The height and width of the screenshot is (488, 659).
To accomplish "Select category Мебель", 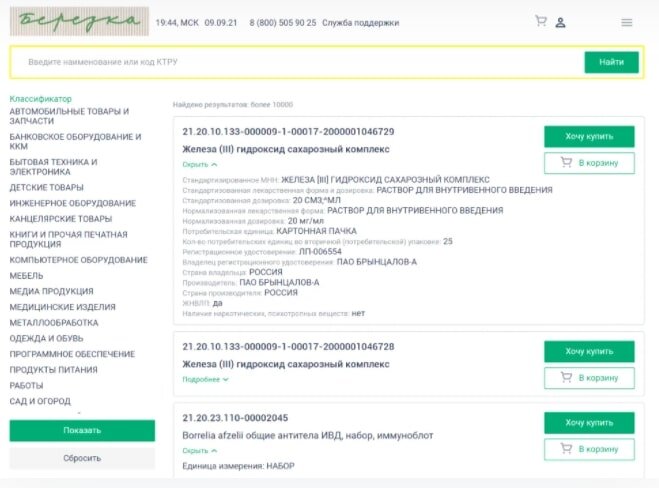I will (x=26, y=276).
